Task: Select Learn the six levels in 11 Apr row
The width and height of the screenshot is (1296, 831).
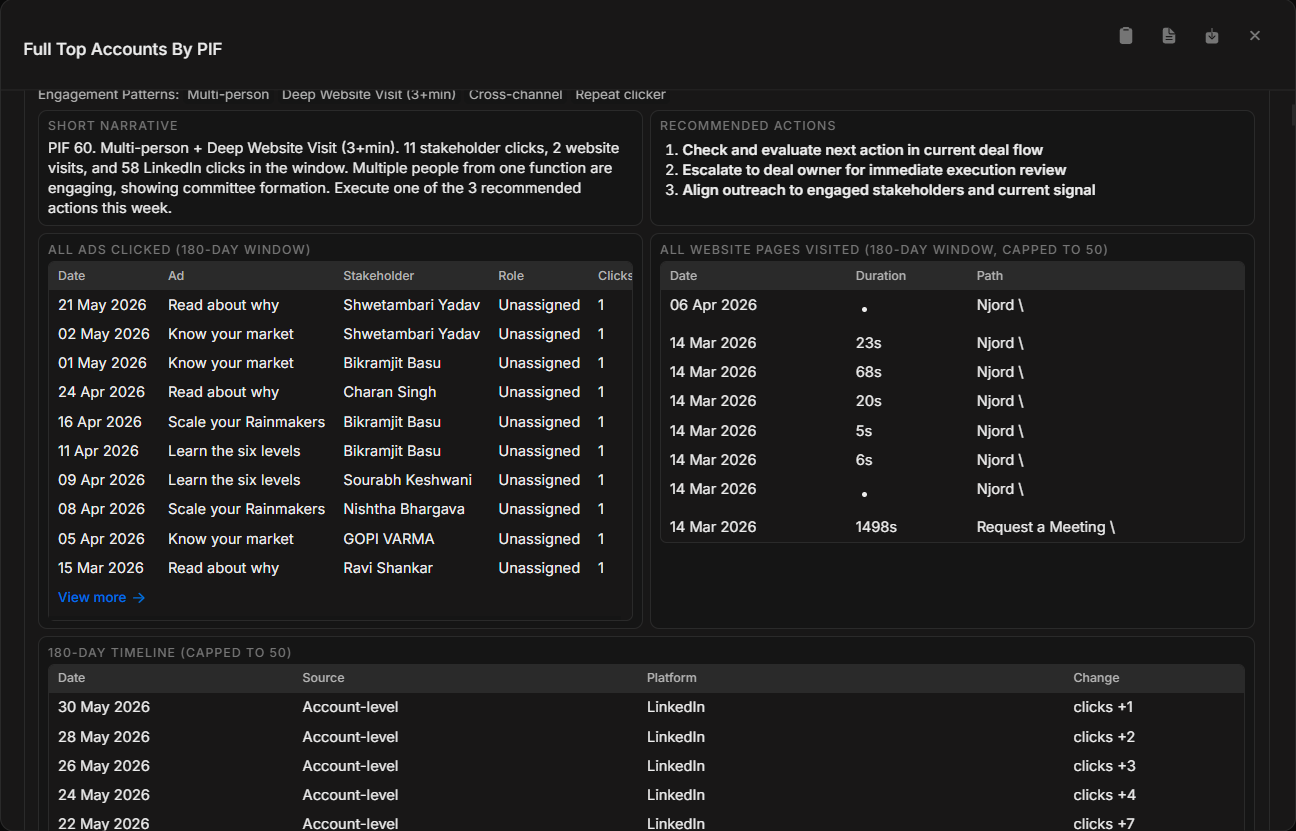Action: coord(234,451)
